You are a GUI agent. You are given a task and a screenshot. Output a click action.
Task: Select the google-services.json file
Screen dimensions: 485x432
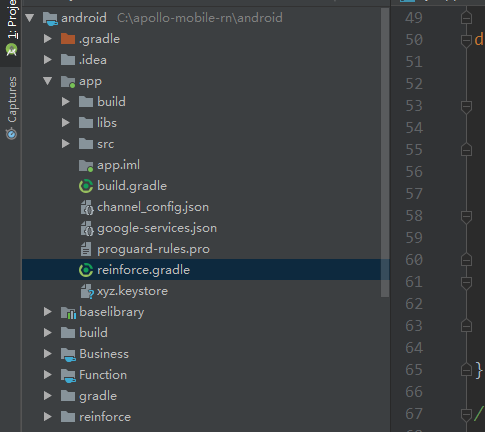(x=157, y=228)
